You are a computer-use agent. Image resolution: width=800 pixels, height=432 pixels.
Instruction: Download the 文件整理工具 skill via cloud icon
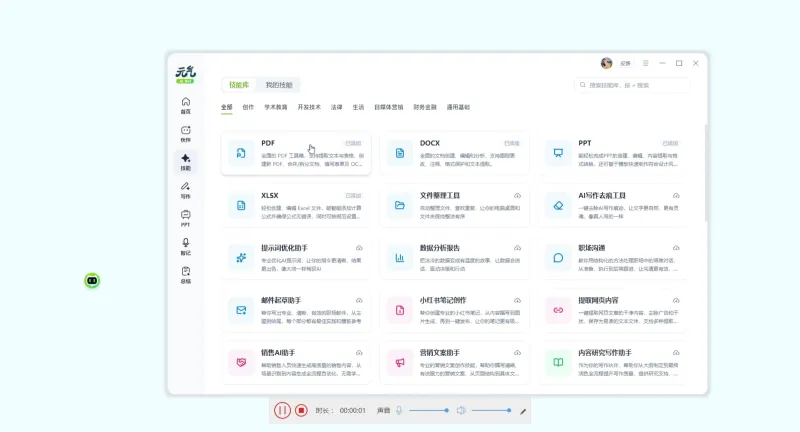[x=517, y=196]
